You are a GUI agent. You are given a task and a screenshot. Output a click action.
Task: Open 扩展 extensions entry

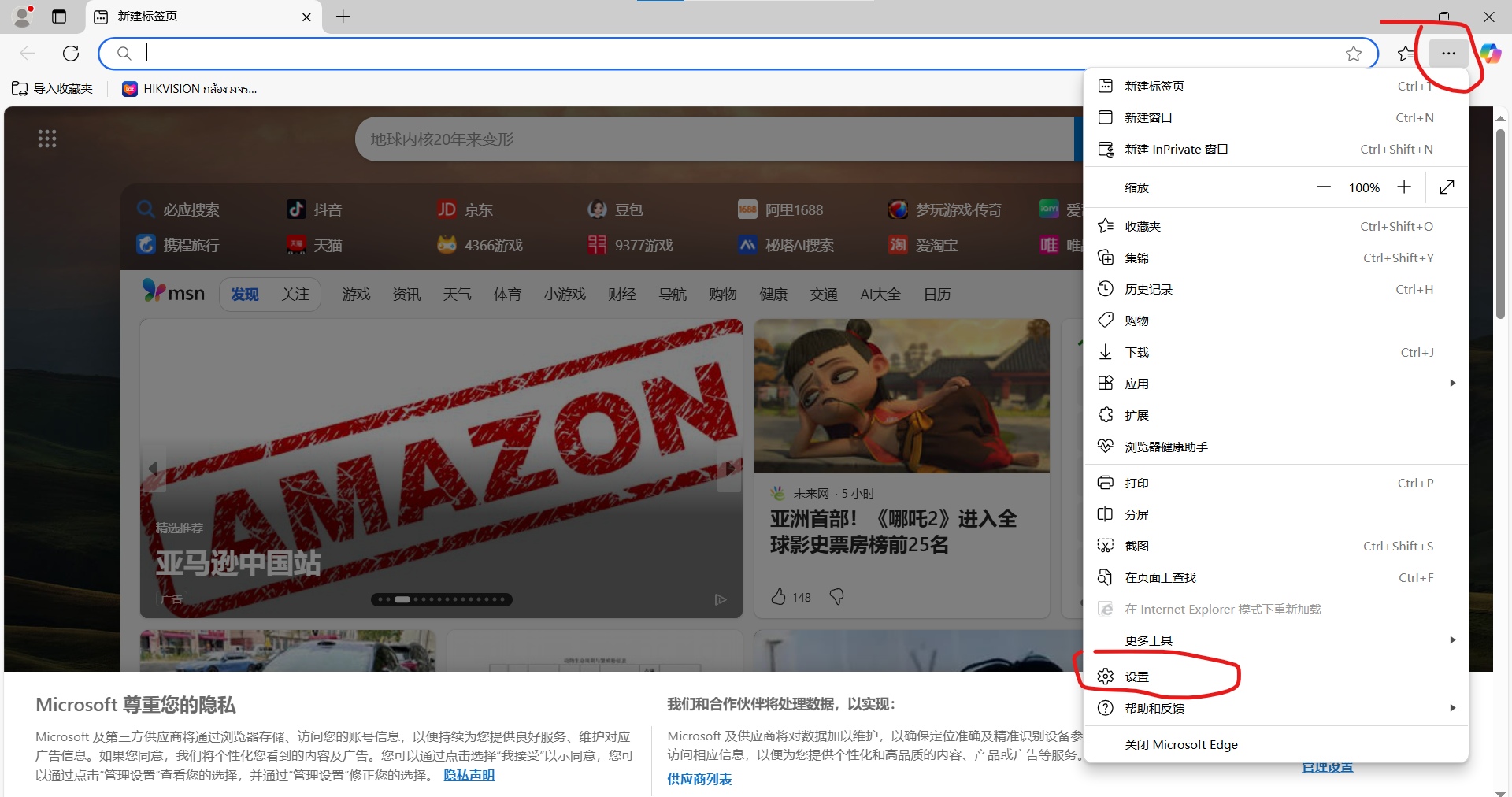[1276, 415]
